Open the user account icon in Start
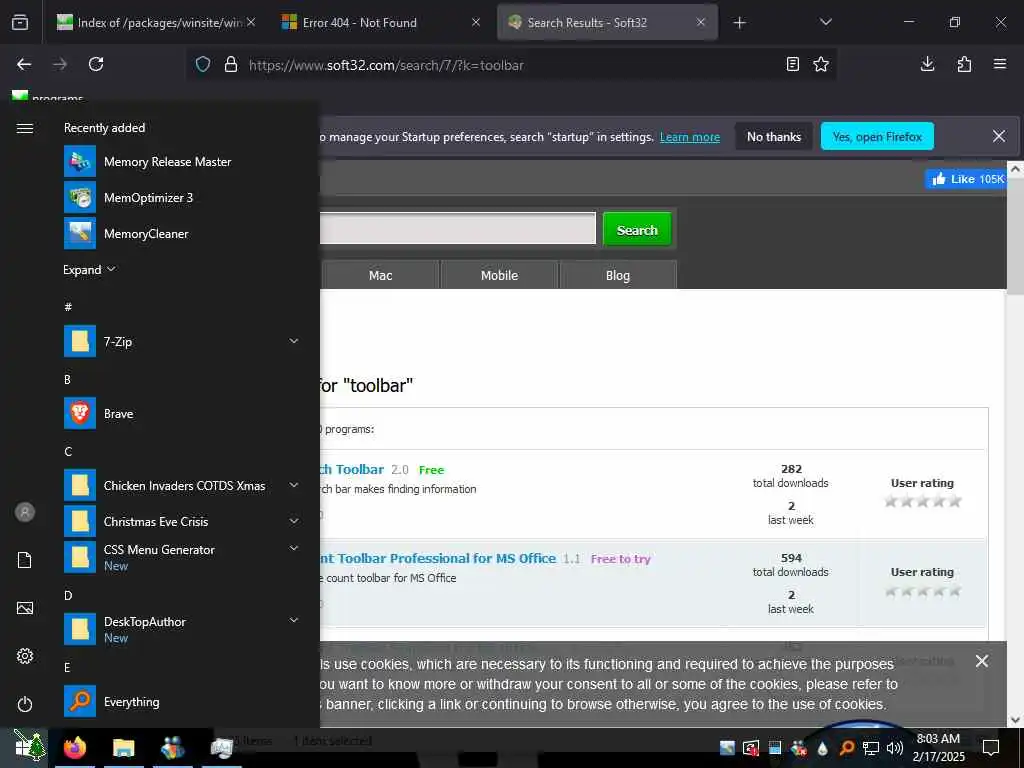Image resolution: width=1024 pixels, height=768 pixels. coord(25,512)
